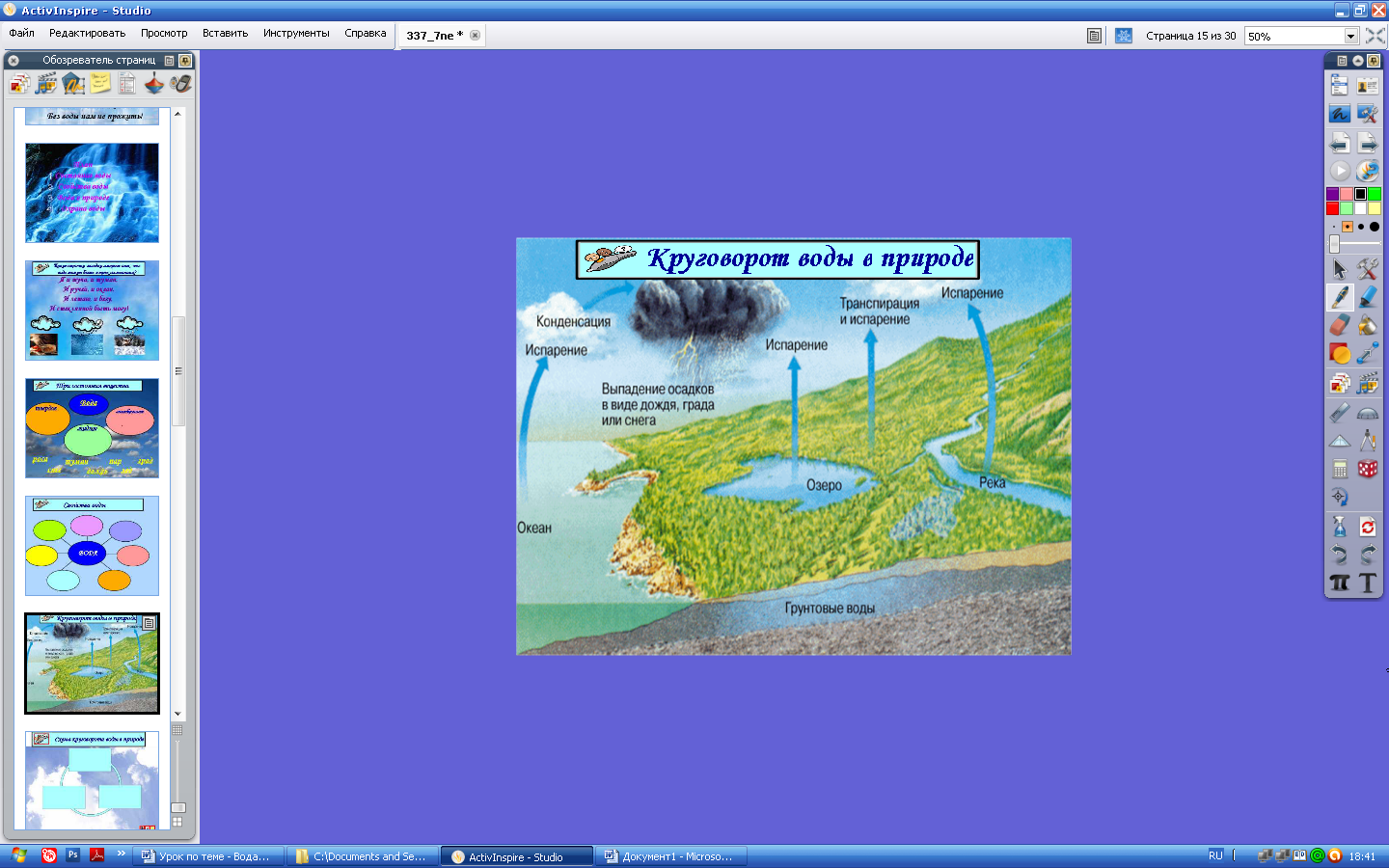
Task: Click the Desktop Annotate icon
Action: click(x=1340, y=114)
